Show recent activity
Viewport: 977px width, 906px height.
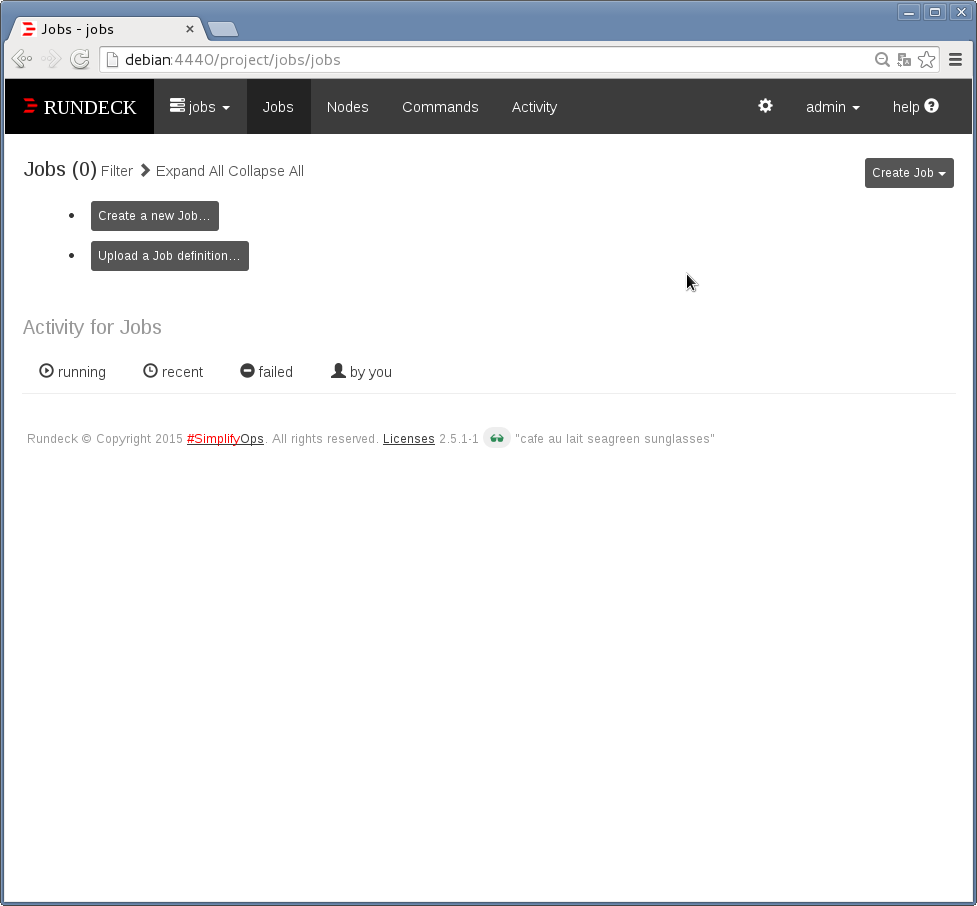point(173,371)
